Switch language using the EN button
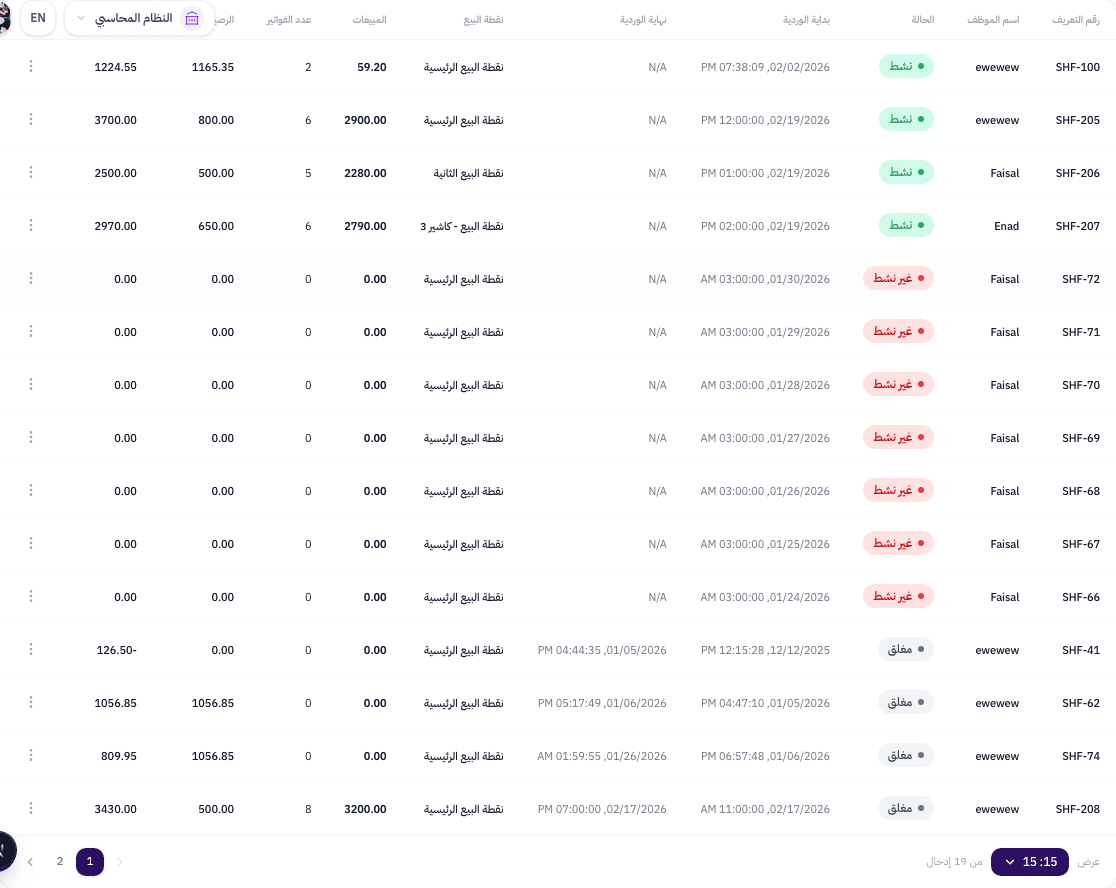 pos(38,18)
